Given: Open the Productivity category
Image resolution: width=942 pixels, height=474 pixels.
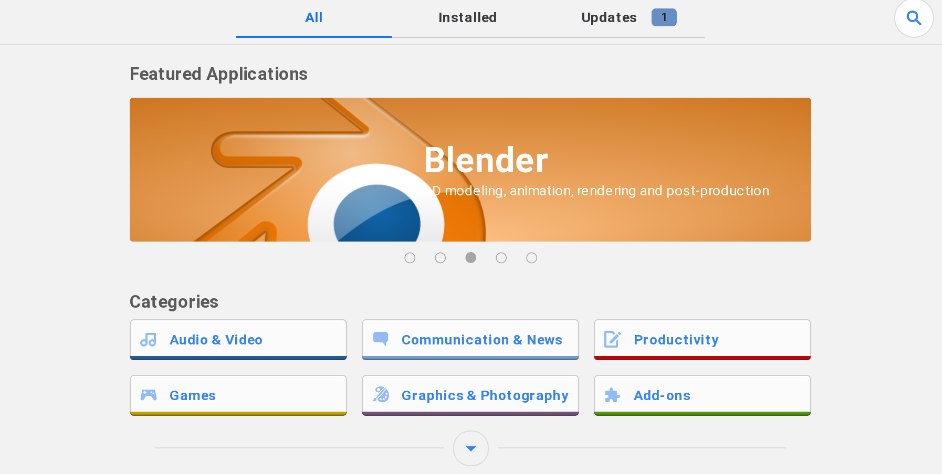Looking at the screenshot, I should click(702, 340).
